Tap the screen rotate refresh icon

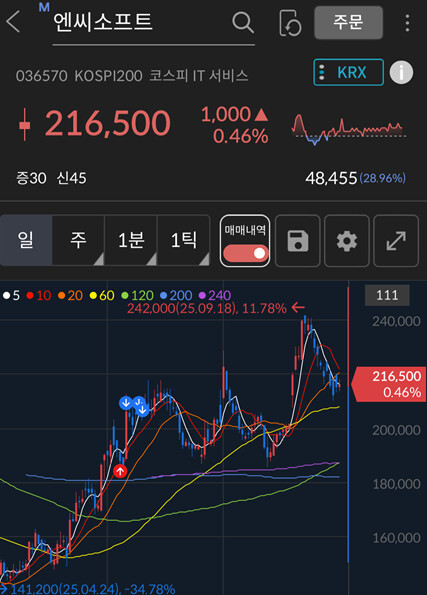290,23
